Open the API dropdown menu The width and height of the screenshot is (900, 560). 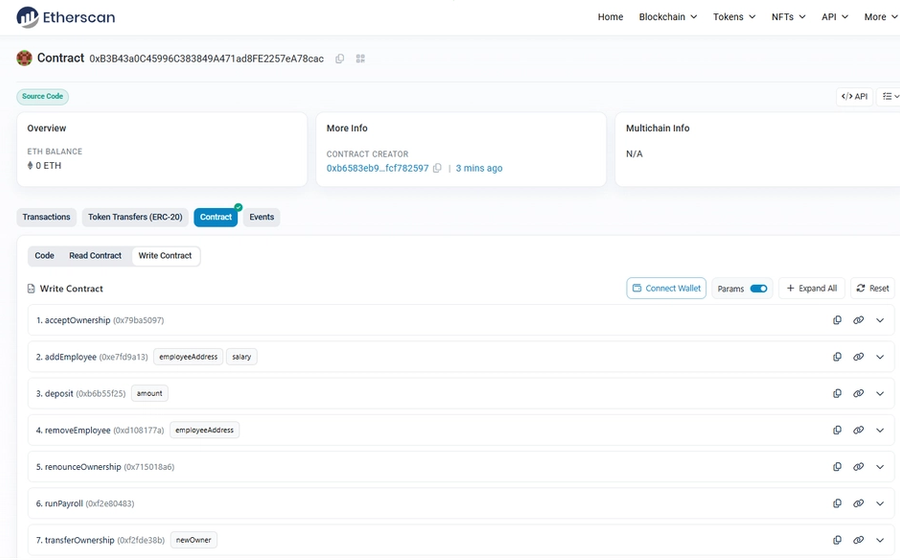coord(835,17)
